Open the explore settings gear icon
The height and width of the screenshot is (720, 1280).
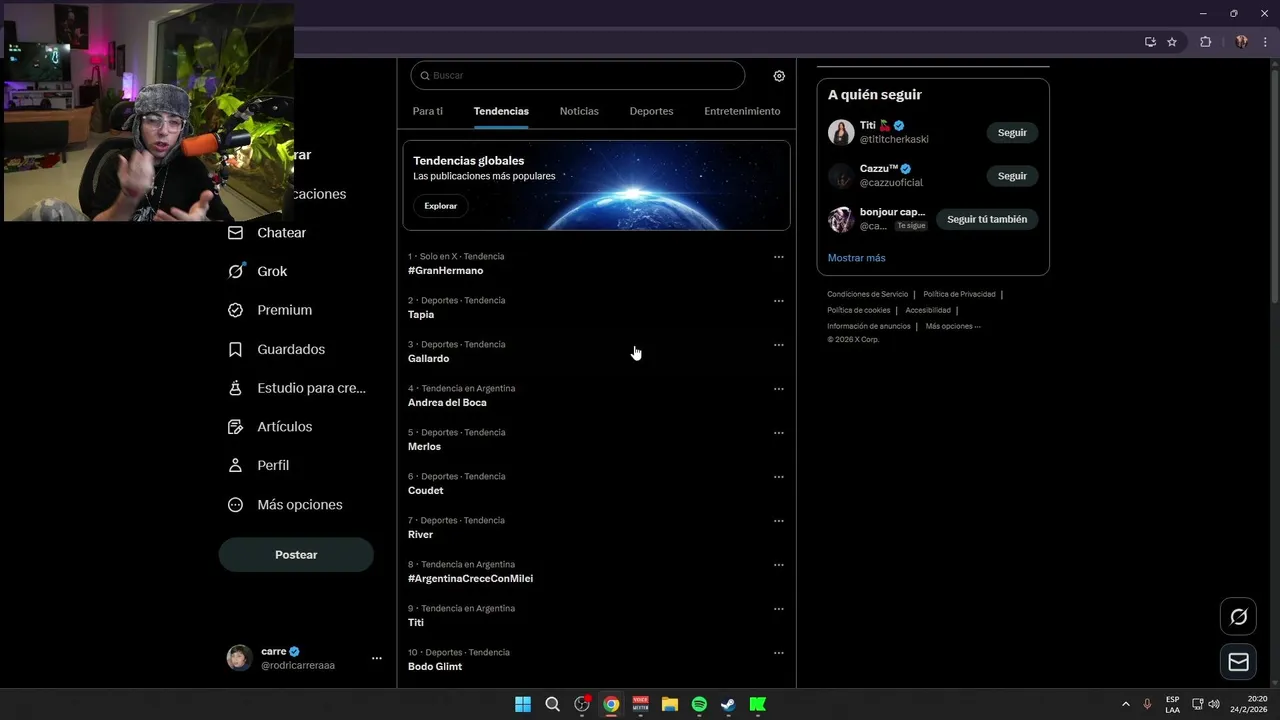click(779, 76)
